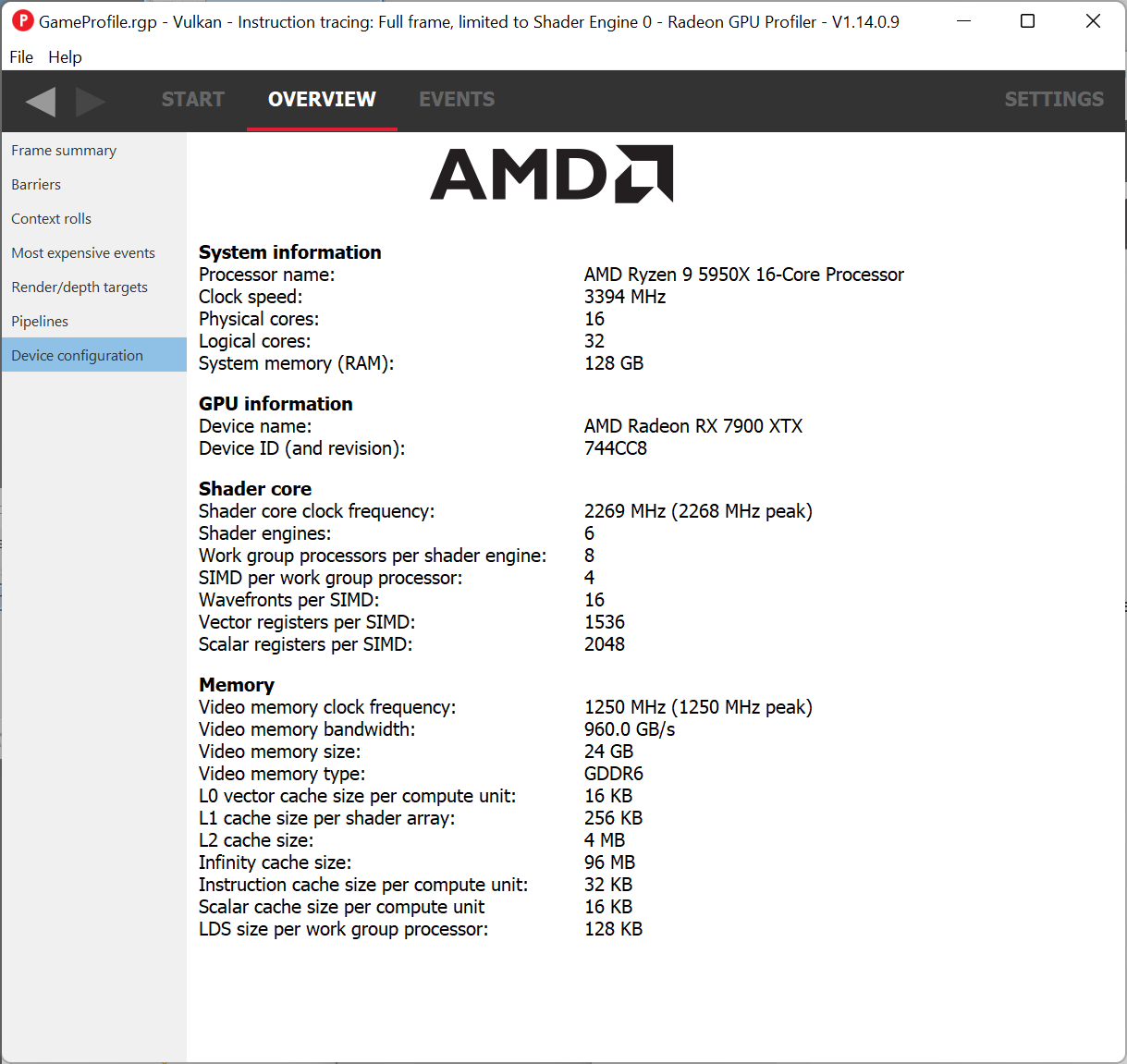The height and width of the screenshot is (1064, 1127).
Task: Select Device configuration in sidebar
Action: (93, 355)
